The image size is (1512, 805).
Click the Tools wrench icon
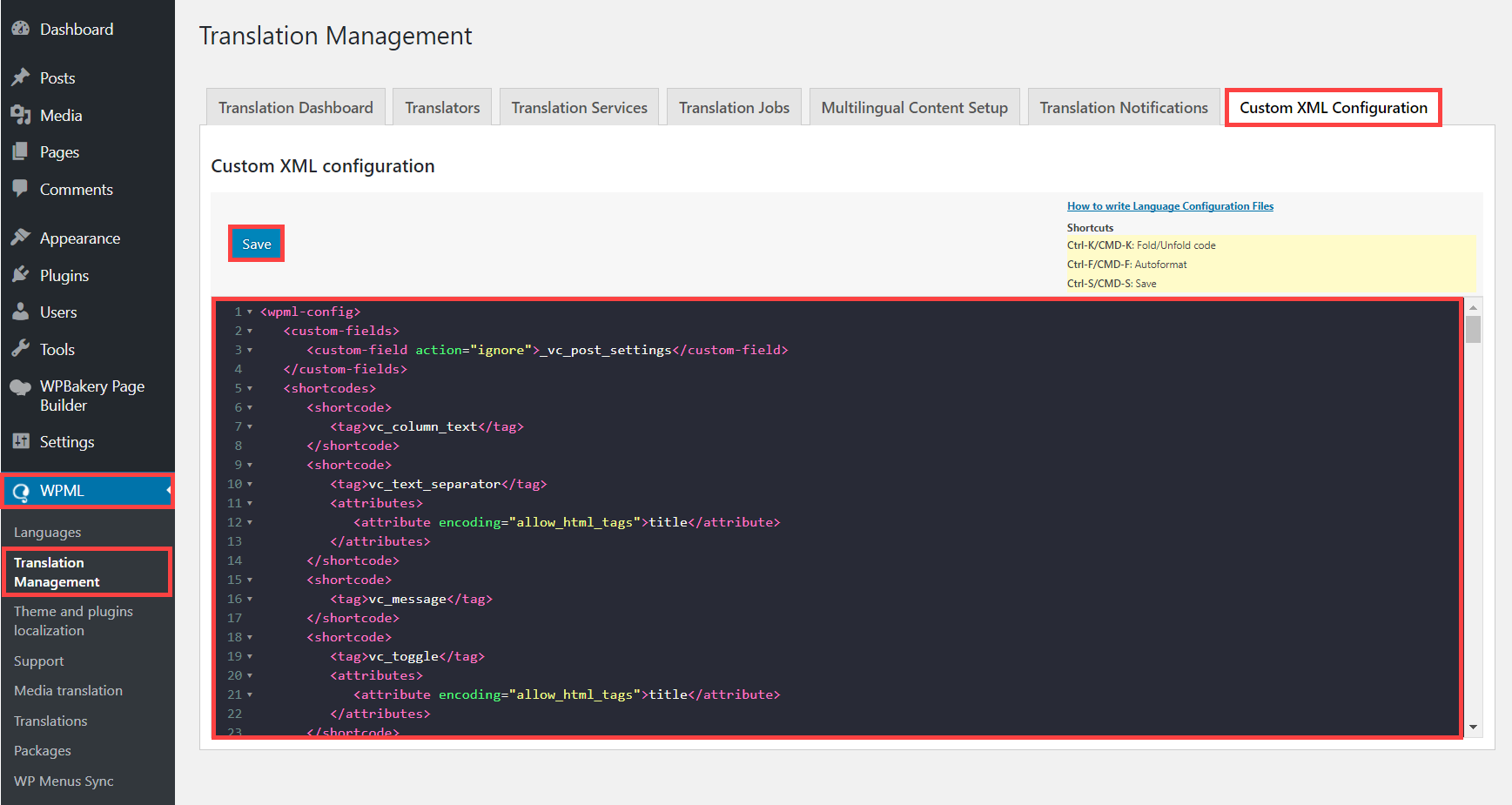21,349
